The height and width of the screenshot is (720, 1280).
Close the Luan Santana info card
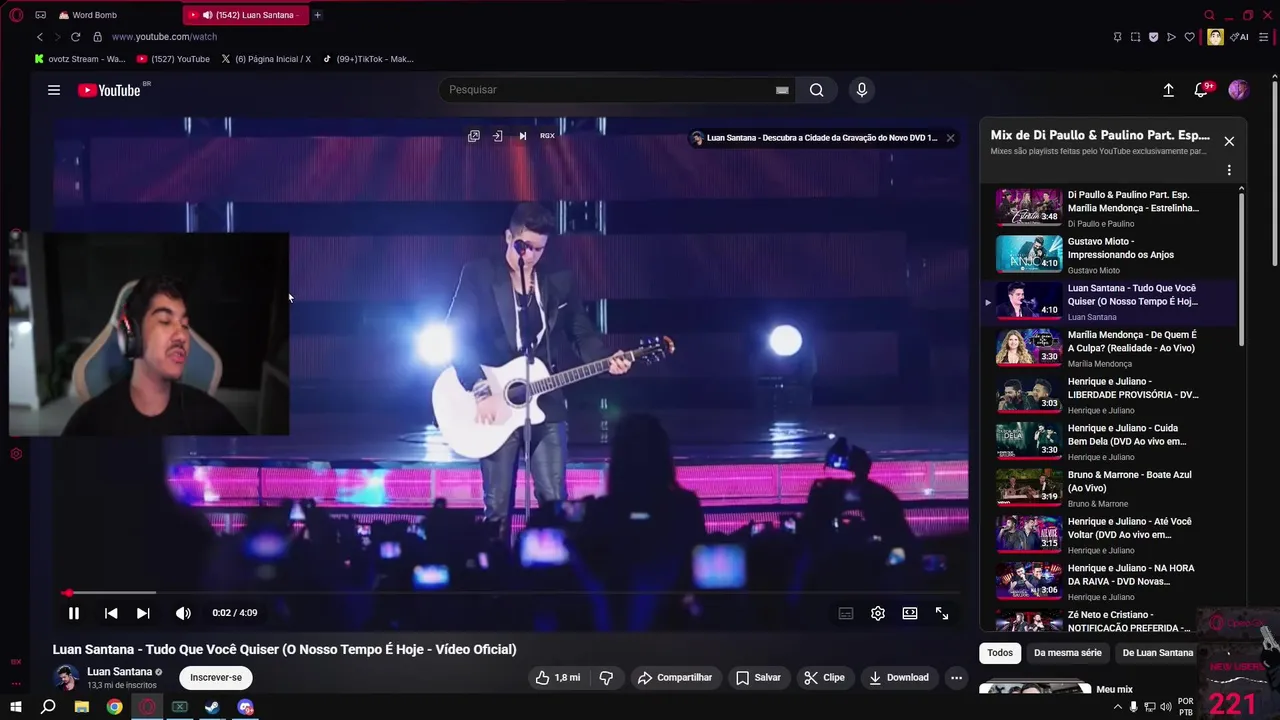click(x=950, y=138)
